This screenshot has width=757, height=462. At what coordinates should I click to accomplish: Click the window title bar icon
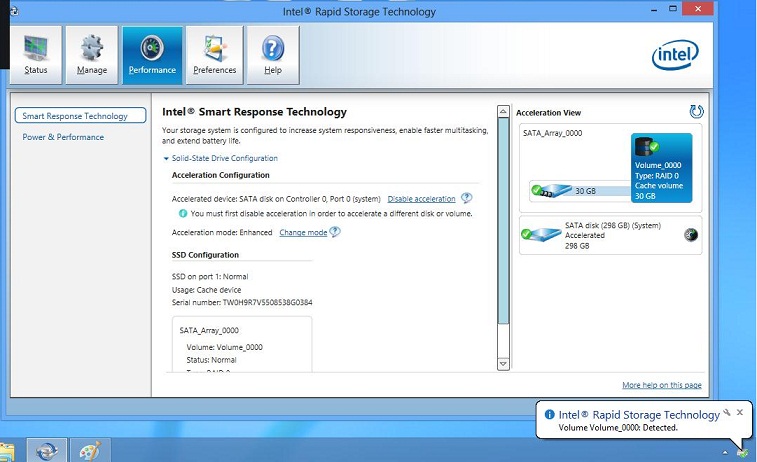click(14, 11)
